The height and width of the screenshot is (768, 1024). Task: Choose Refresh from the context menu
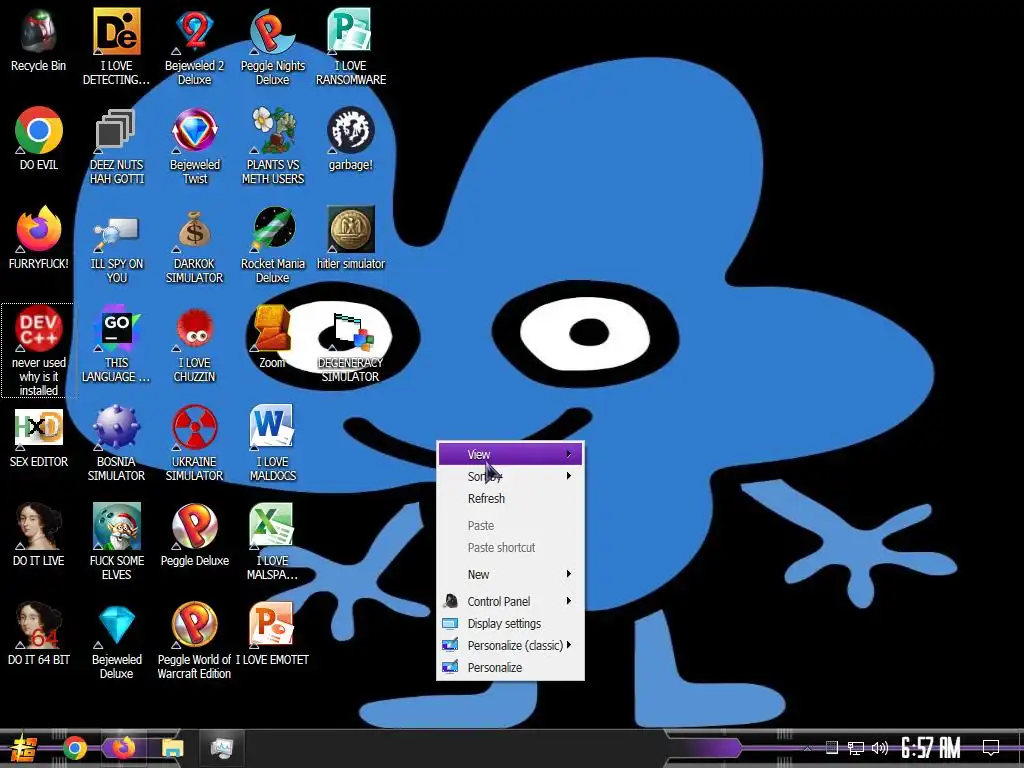[510, 498]
